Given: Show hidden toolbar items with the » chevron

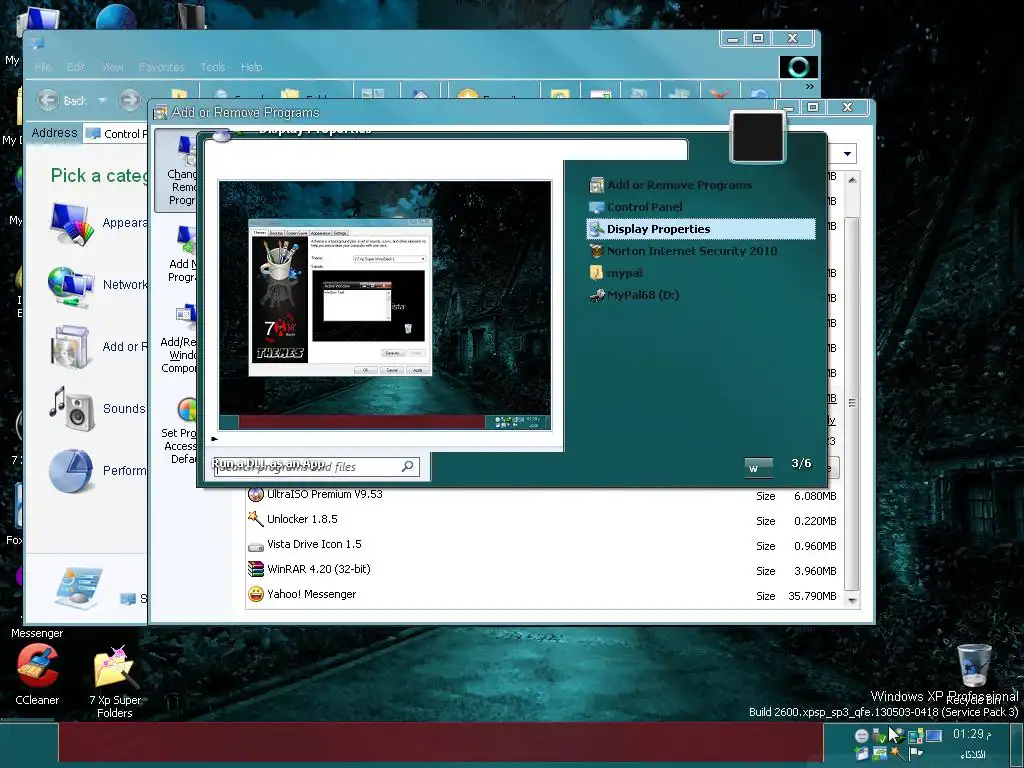Looking at the screenshot, I should click(809, 86).
